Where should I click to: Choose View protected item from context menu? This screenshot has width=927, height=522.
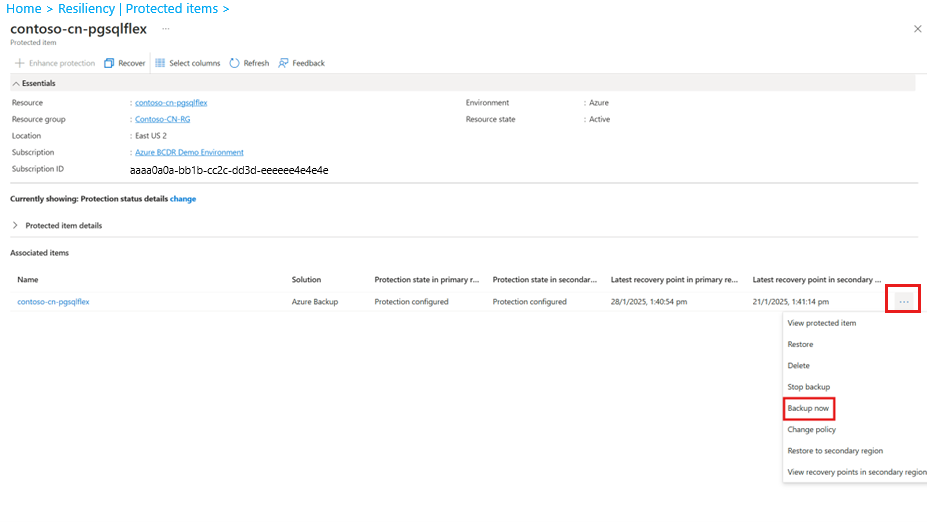821,323
